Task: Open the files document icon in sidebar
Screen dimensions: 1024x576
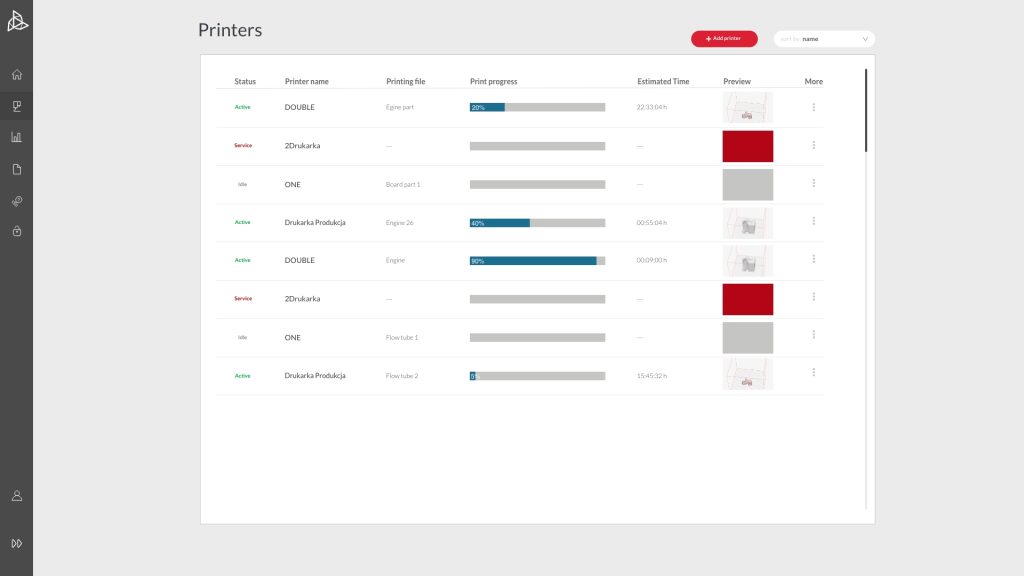Action: click(17, 169)
